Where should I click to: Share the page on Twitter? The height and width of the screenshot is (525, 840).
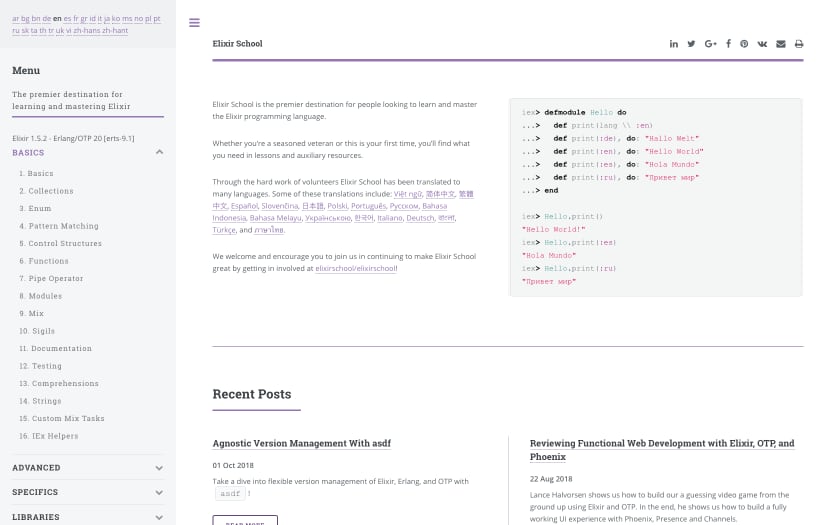point(691,44)
